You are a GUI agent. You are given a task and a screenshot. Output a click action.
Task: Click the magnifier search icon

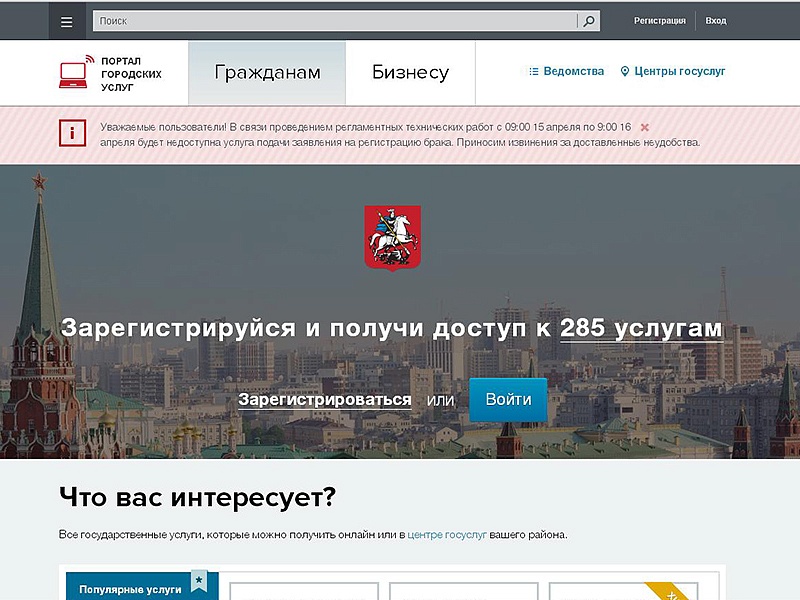point(589,21)
